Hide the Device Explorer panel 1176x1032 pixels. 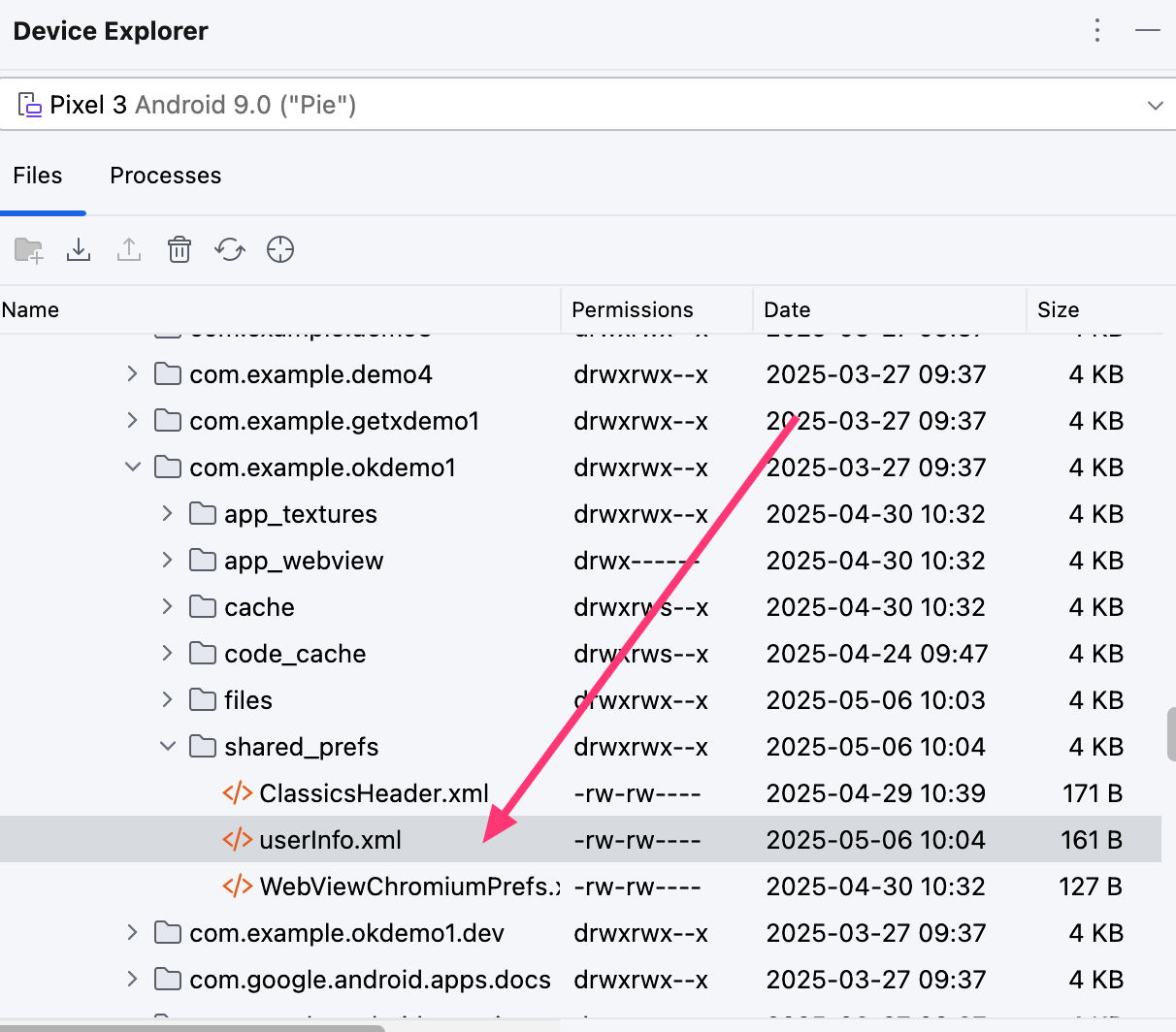(x=1148, y=31)
